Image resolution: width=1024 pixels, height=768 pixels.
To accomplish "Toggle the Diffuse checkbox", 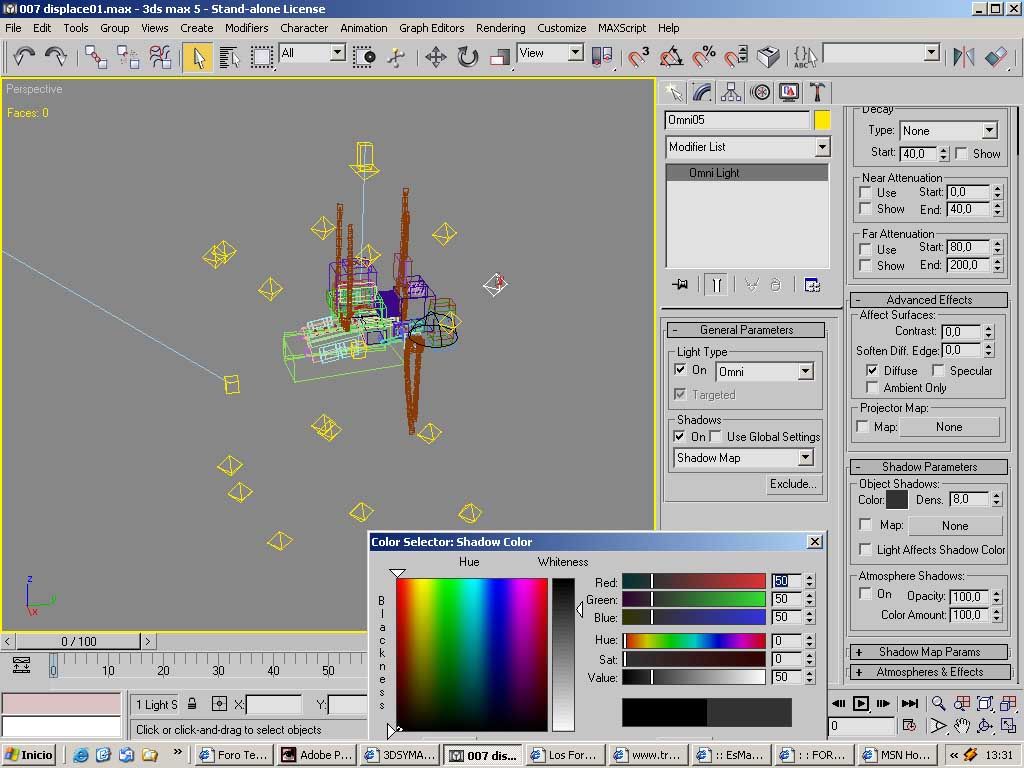I will tap(872, 370).
